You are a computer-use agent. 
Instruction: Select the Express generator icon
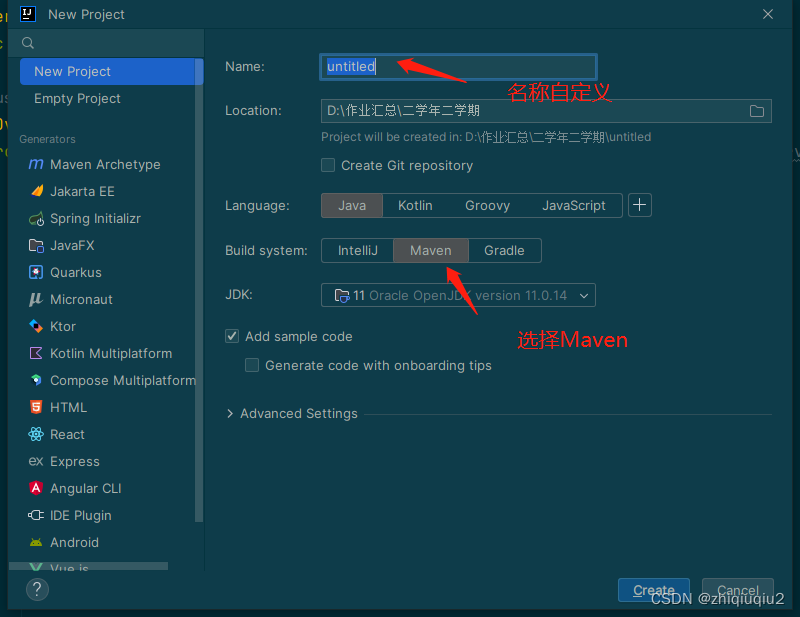pos(36,461)
